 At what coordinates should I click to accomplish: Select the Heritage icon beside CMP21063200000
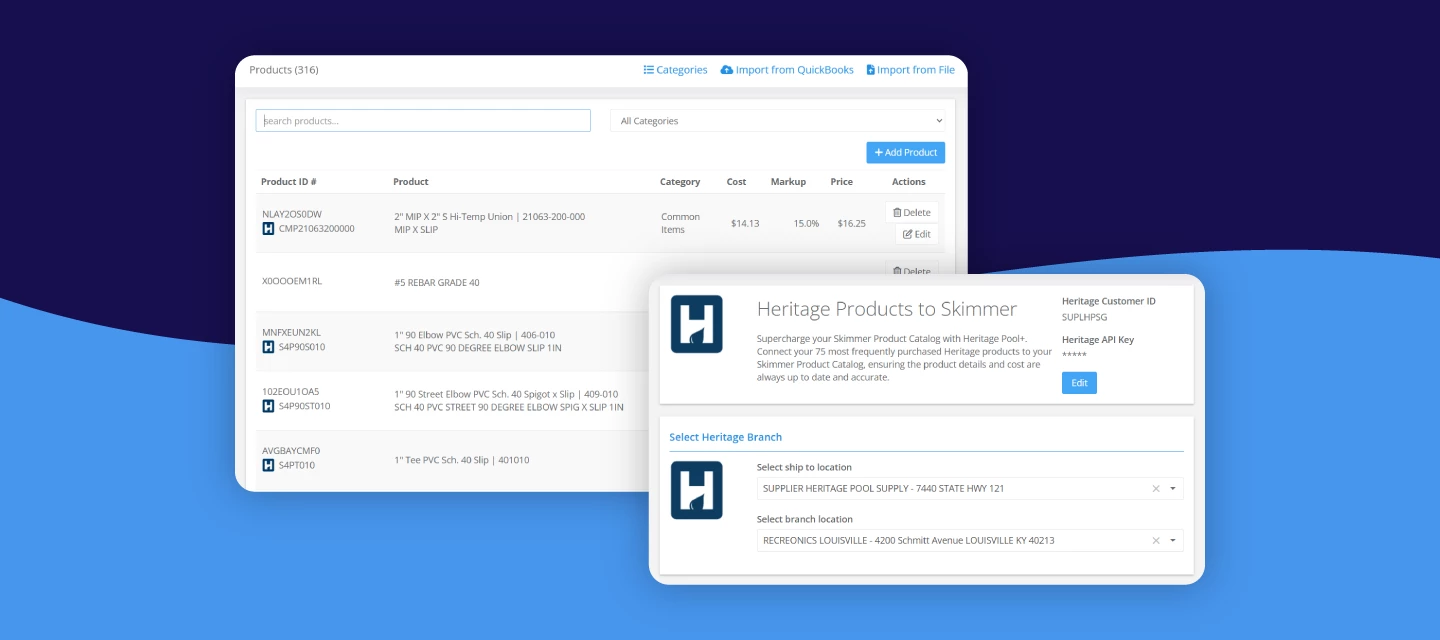(x=268, y=229)
